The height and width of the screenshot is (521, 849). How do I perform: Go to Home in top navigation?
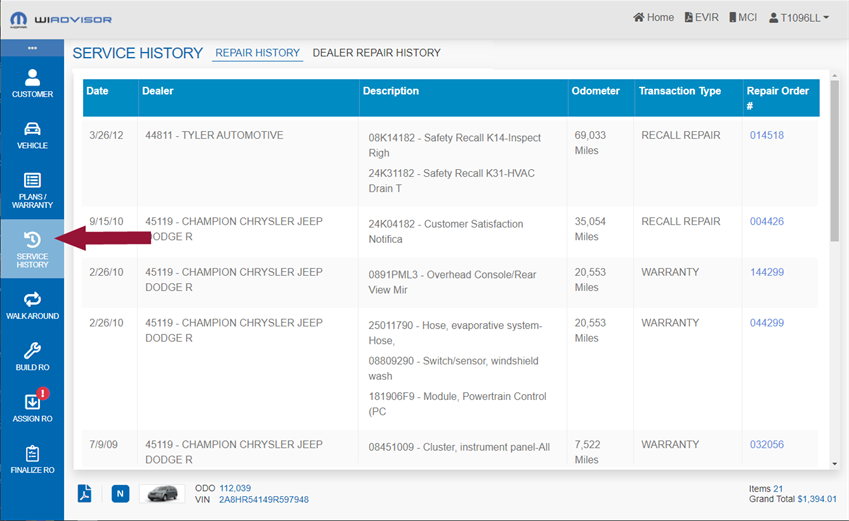(x=654, y=17)
